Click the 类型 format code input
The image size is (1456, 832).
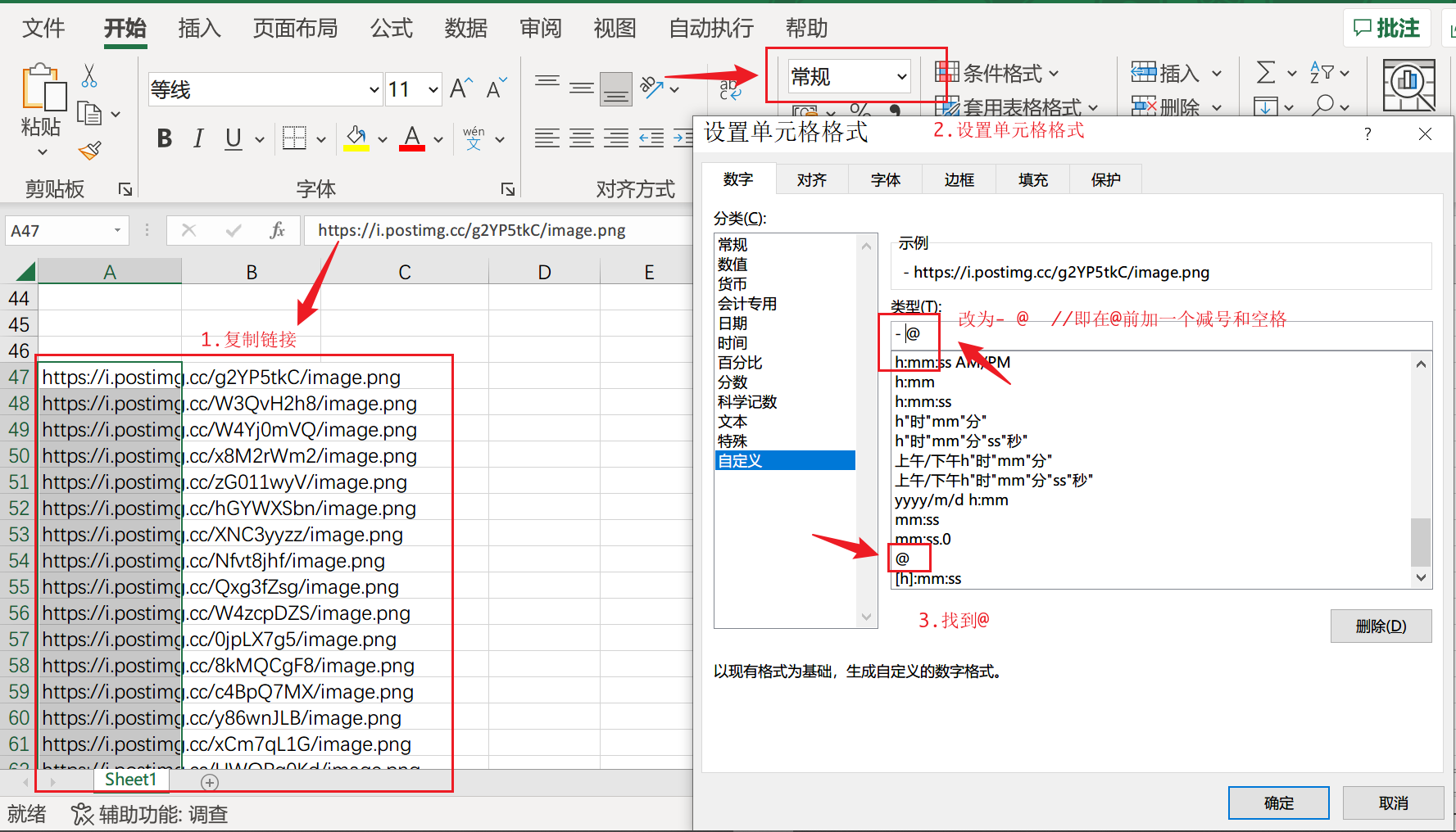[x=1161, y=335]
